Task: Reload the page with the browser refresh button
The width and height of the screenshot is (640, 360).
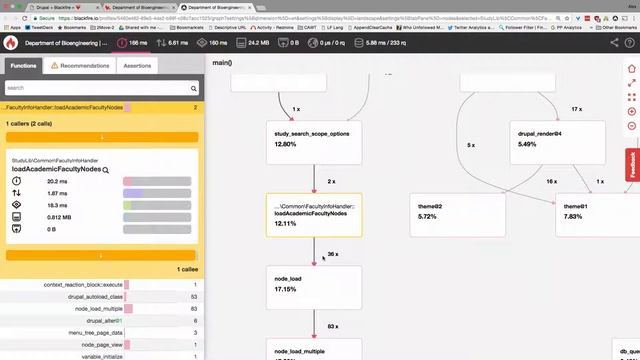Action: (x=24, y=18)
